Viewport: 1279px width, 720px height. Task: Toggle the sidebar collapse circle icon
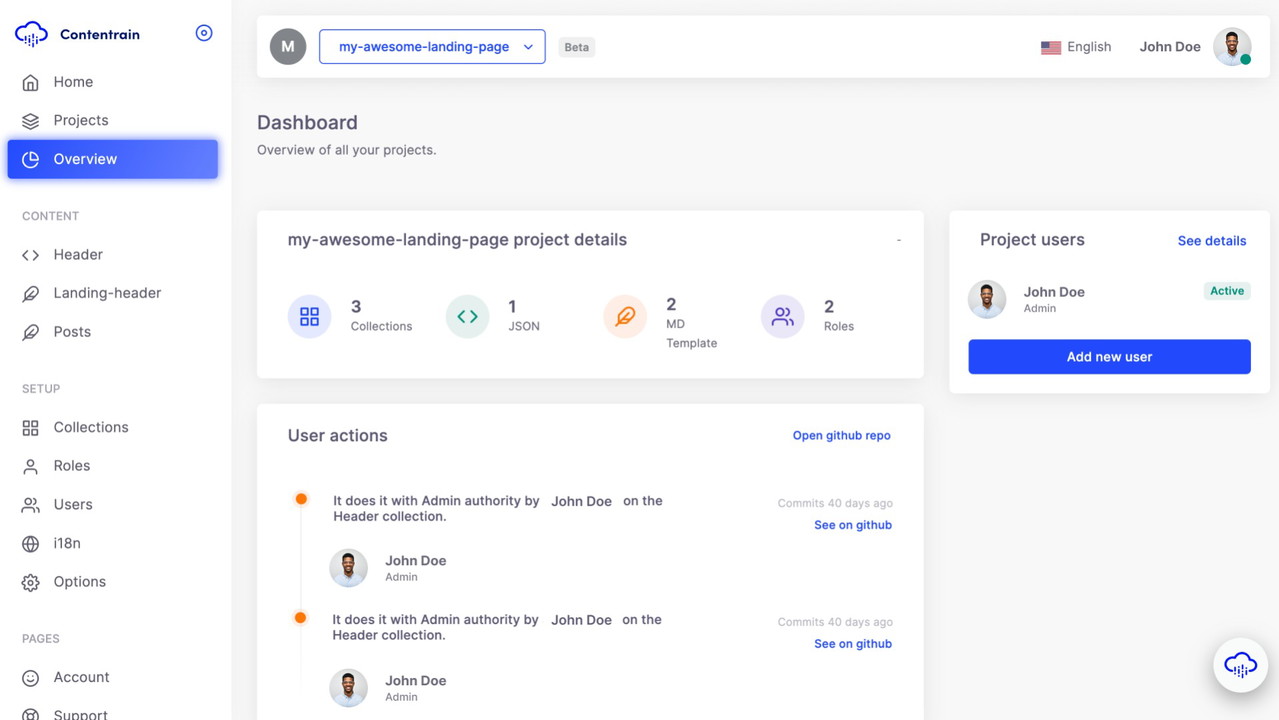pos(204,33)
